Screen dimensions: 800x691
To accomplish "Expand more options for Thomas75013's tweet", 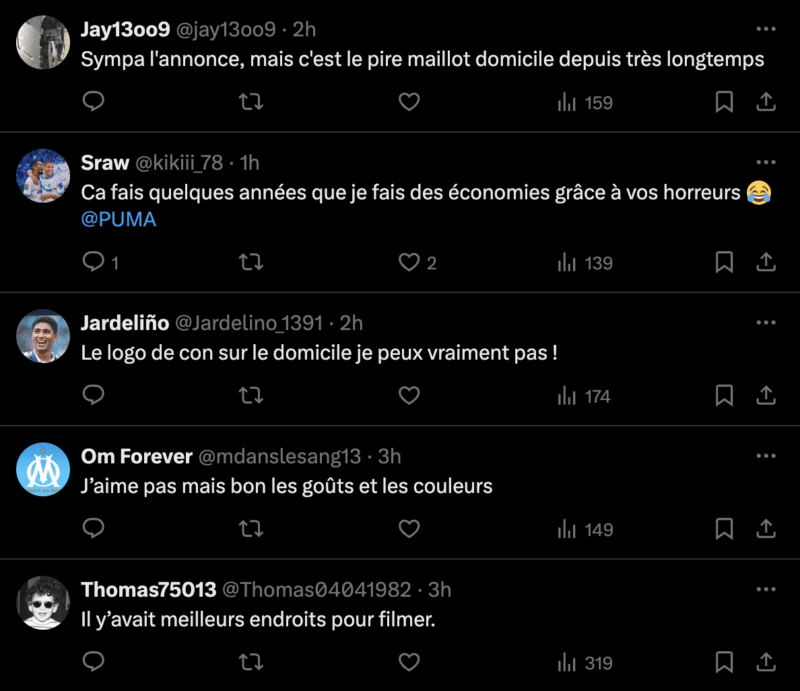I will pos(766,589).
